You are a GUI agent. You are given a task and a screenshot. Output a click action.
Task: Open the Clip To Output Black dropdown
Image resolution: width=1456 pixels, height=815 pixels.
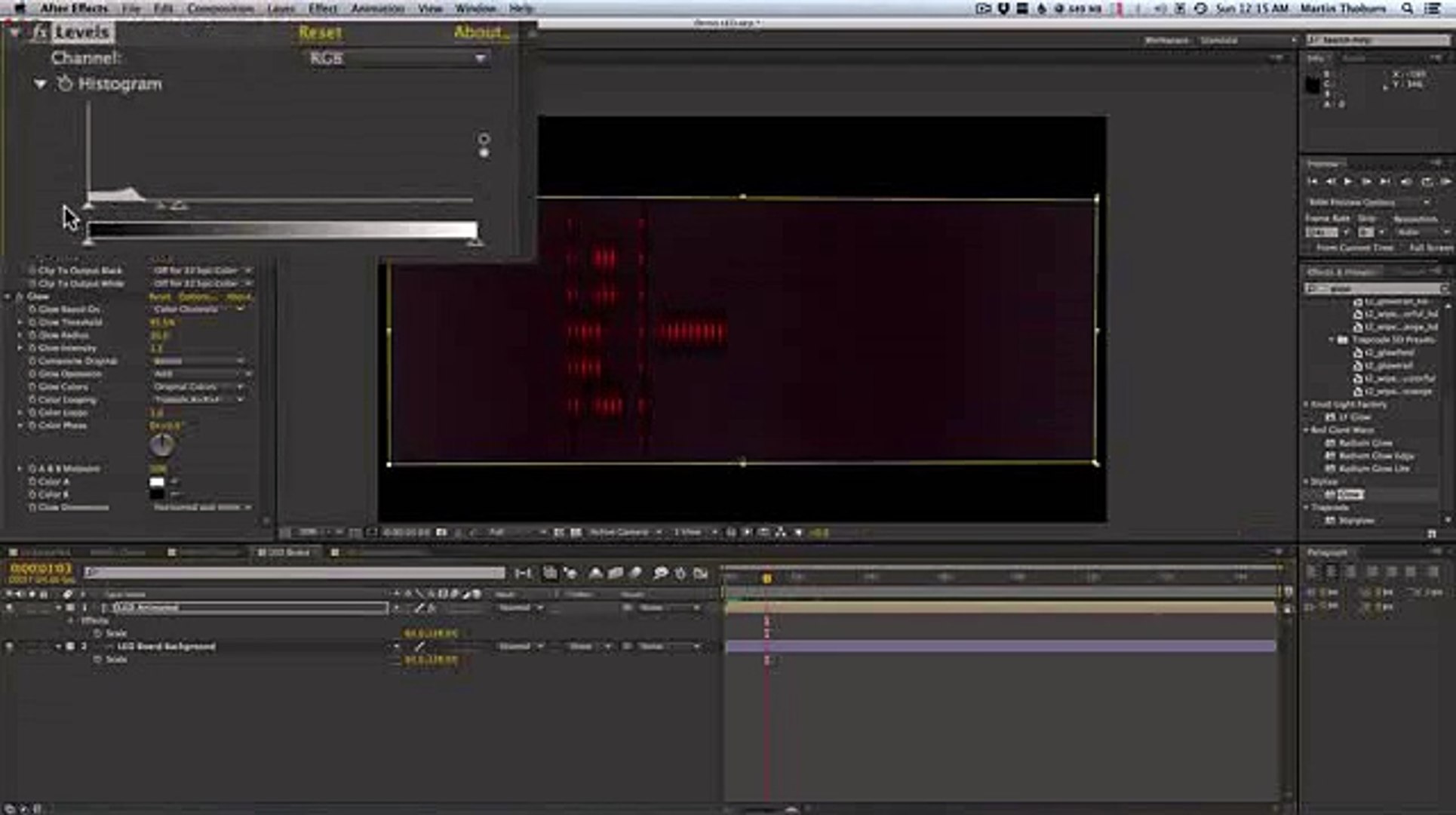pos(202,270)
